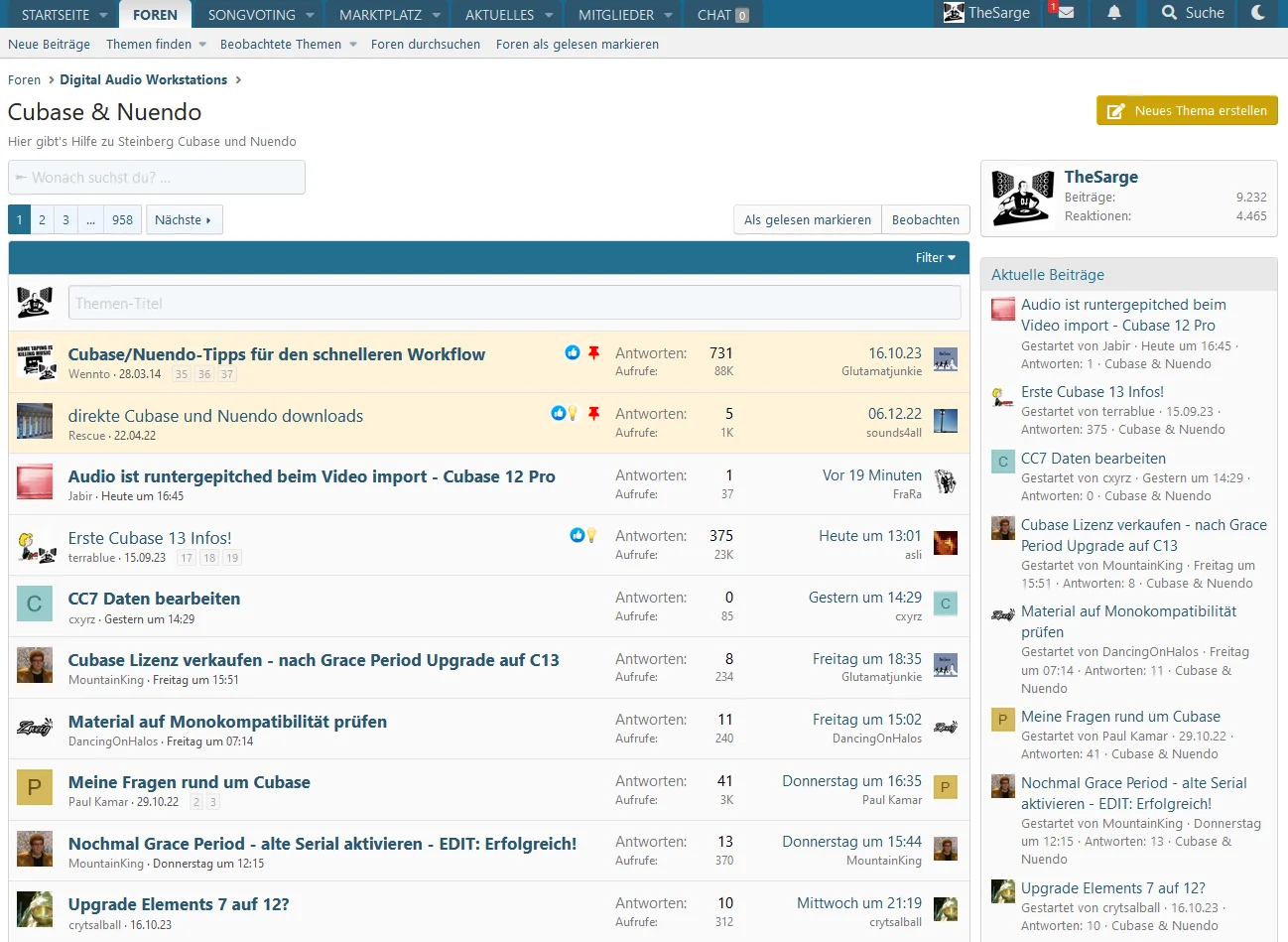Click the Als gelesen markieren button
Screen dimensions: 1288x942
coord(808,220)
